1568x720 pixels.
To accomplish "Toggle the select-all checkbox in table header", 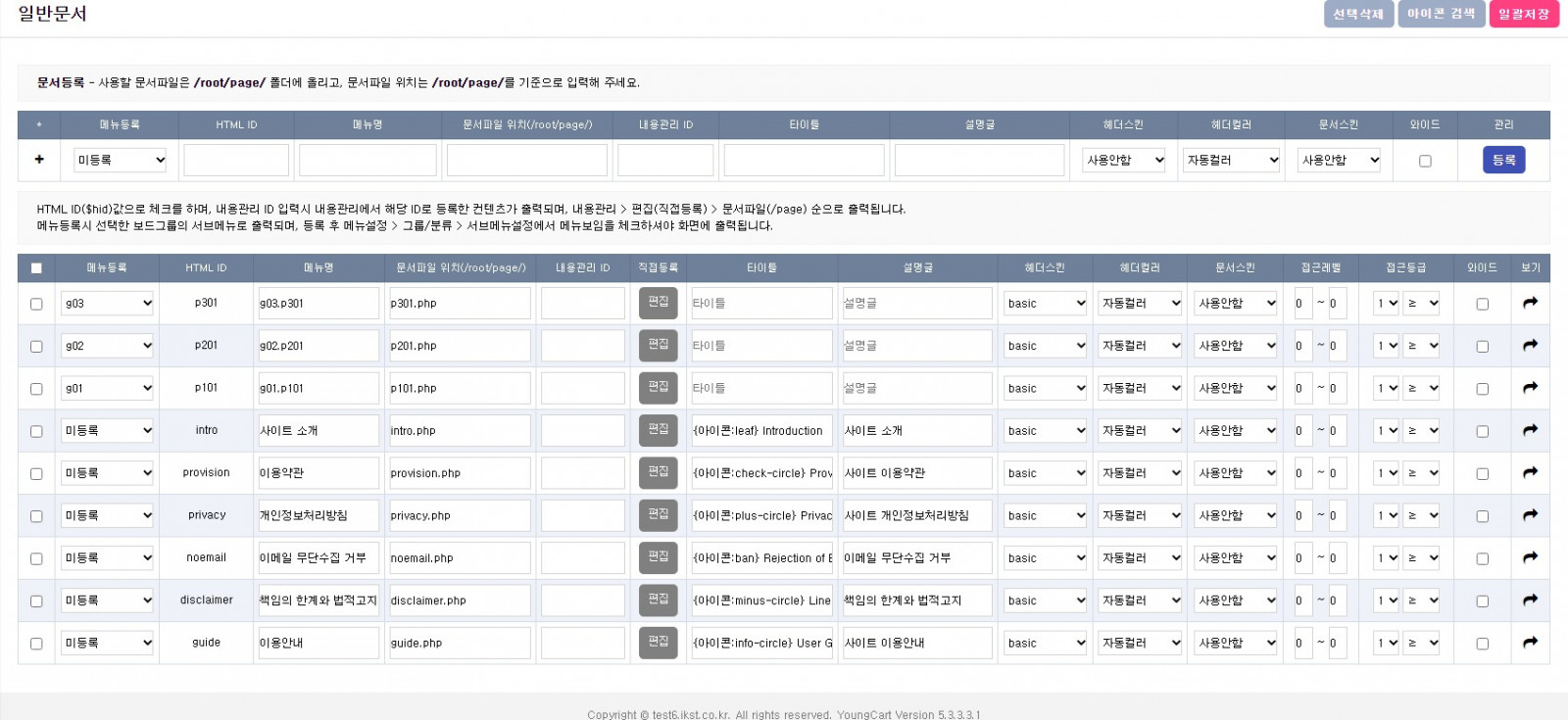I will point(36,268).
